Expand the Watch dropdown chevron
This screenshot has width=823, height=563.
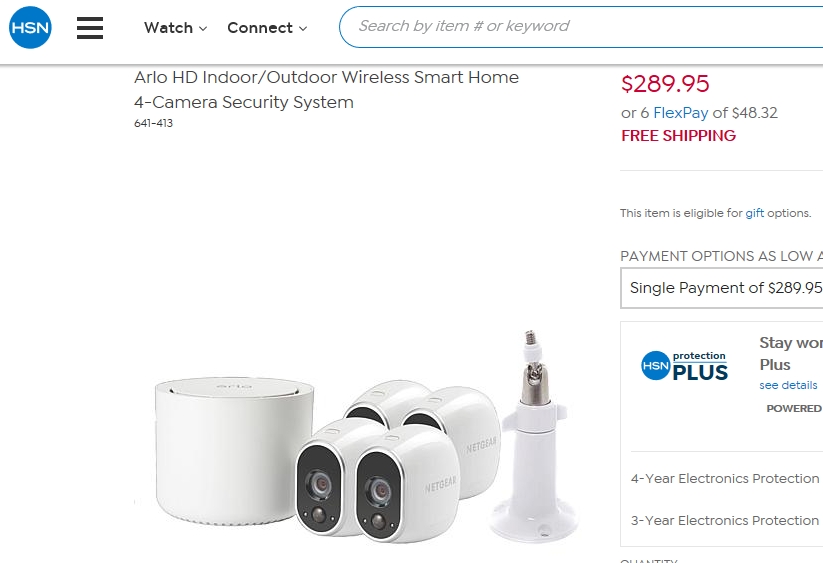click(203, 29)
